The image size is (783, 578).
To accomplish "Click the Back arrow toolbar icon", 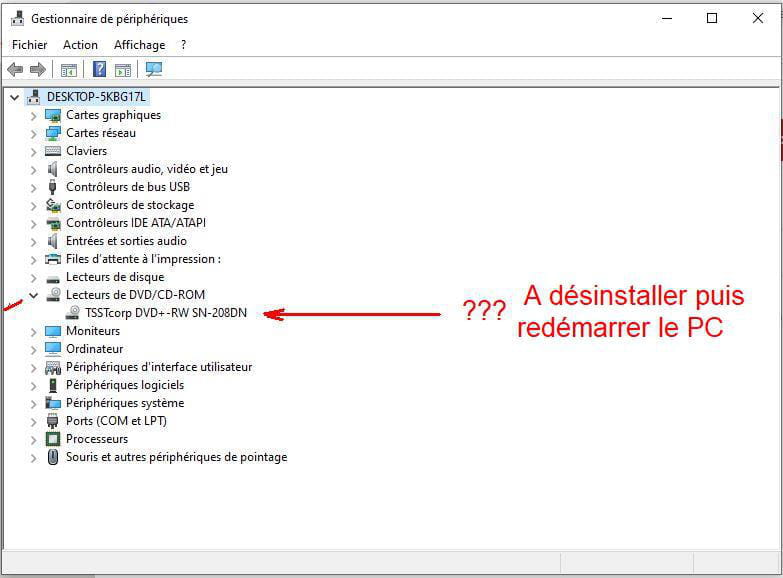I will 15,69.
